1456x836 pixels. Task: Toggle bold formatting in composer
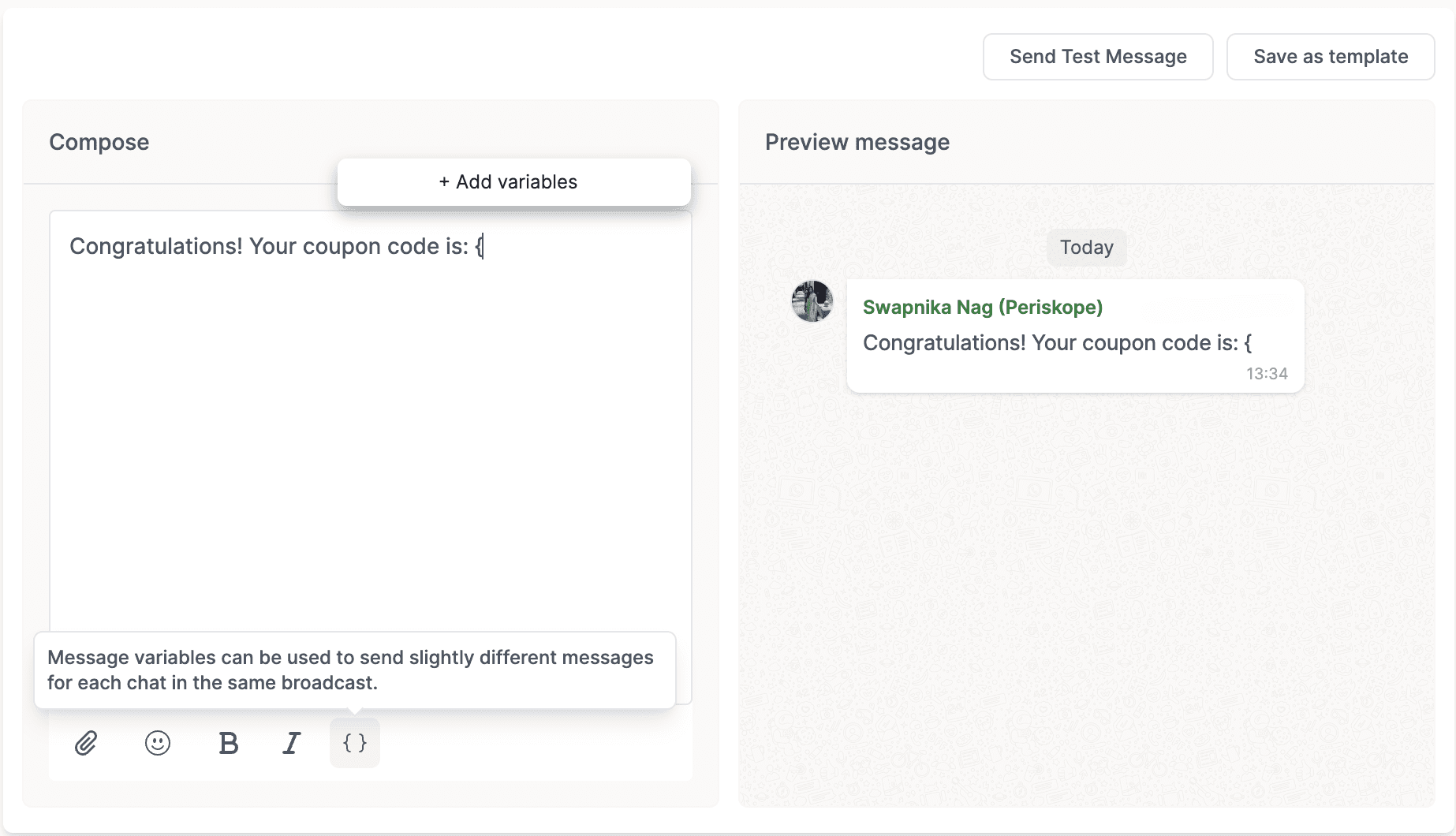tap(228, 743)
